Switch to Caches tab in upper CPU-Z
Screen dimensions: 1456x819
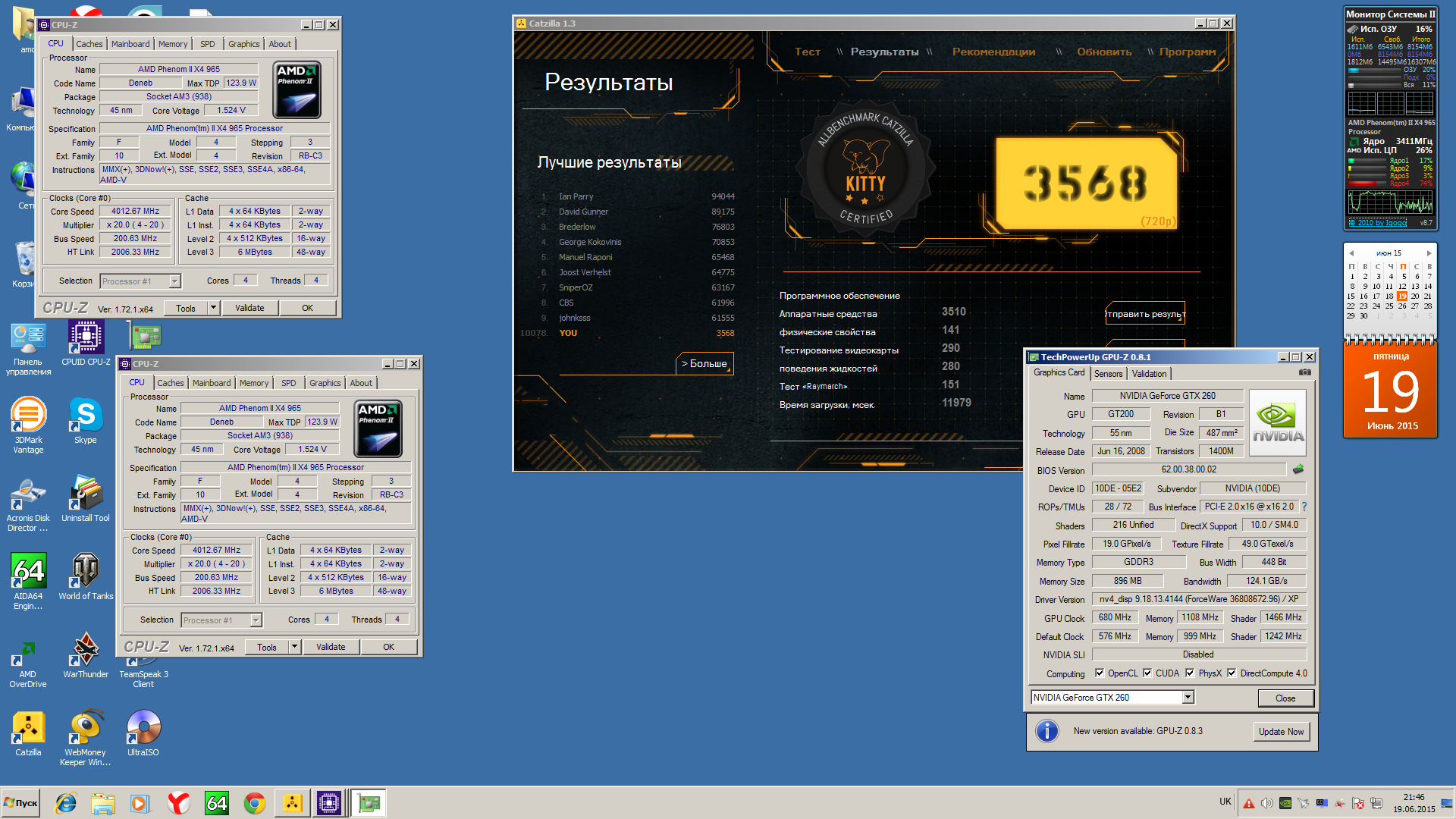tap(89, 44)
